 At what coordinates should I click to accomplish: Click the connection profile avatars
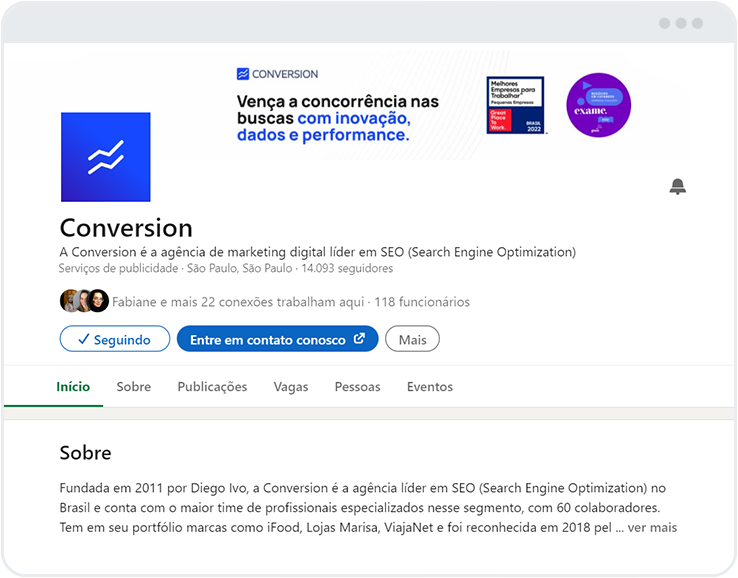(x=84, y=301)
